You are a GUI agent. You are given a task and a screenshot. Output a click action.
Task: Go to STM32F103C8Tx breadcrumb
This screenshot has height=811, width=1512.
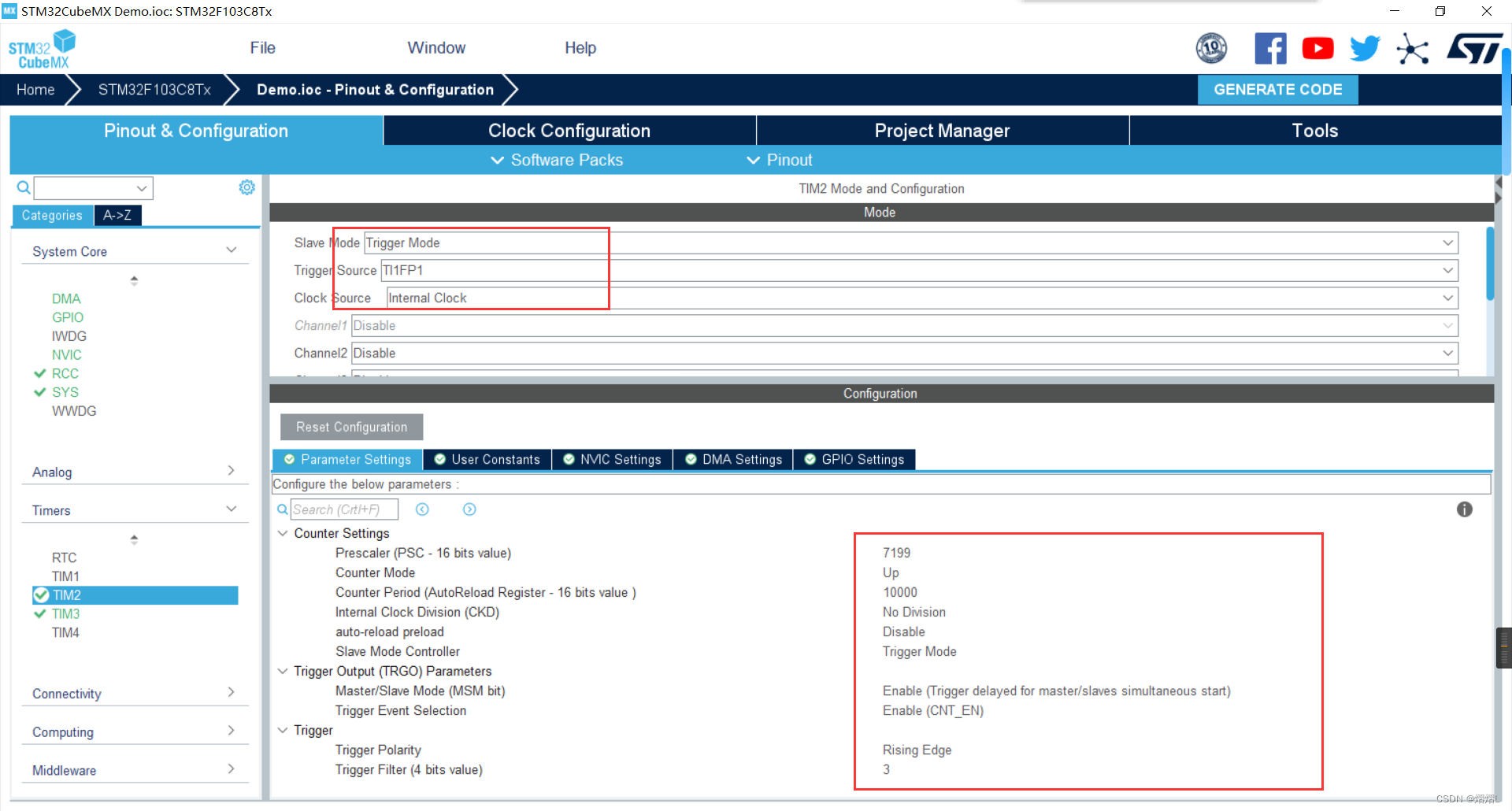pyautogui.click(x=154, y=90)
